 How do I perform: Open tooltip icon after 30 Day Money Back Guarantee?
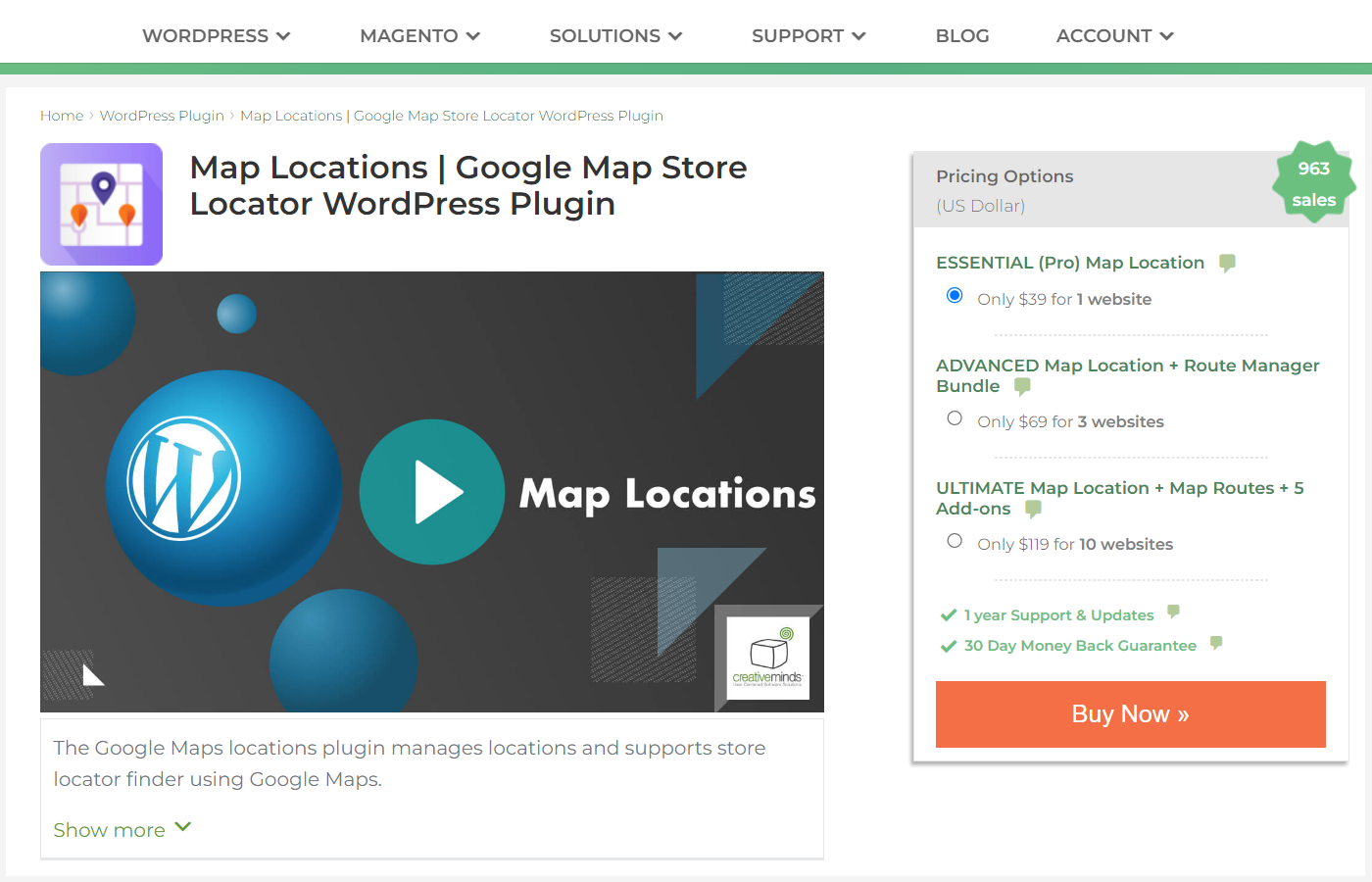coord(1216,643)
